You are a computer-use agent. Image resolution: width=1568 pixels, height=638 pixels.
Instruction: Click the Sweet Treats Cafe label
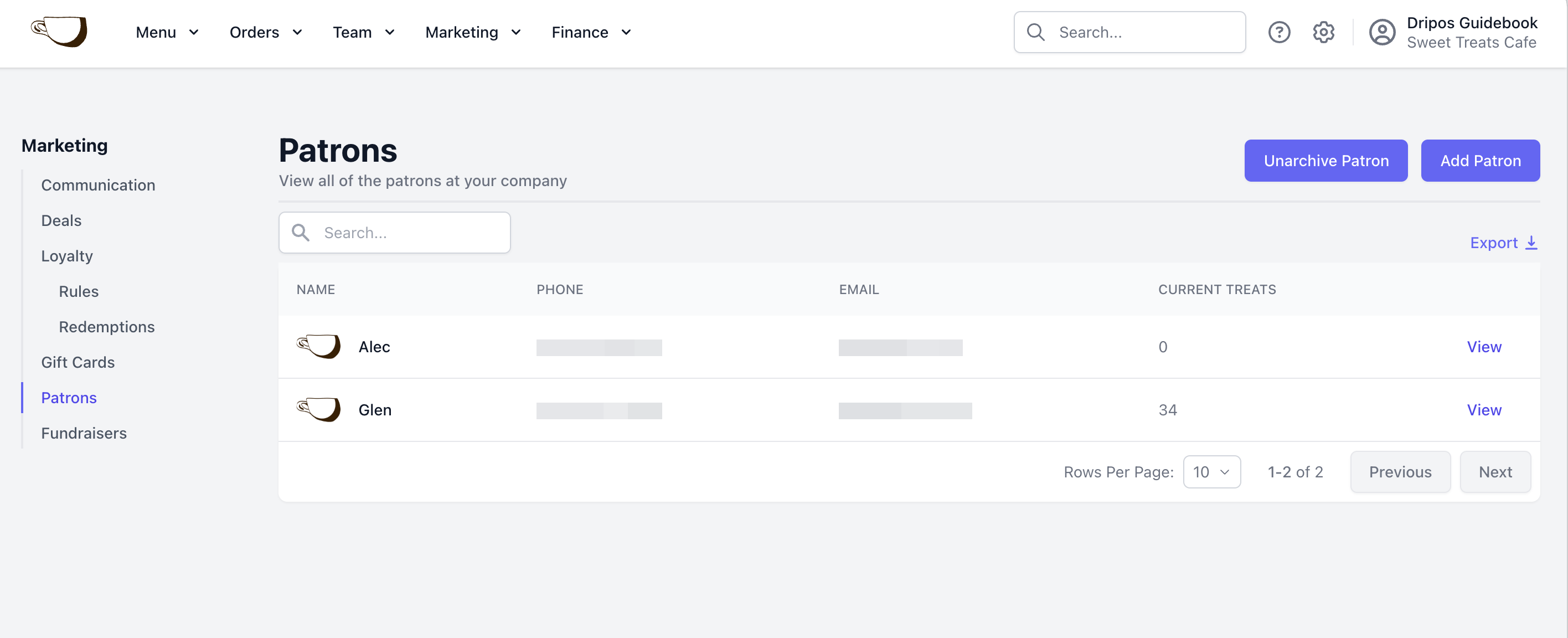click(1471, 43)
